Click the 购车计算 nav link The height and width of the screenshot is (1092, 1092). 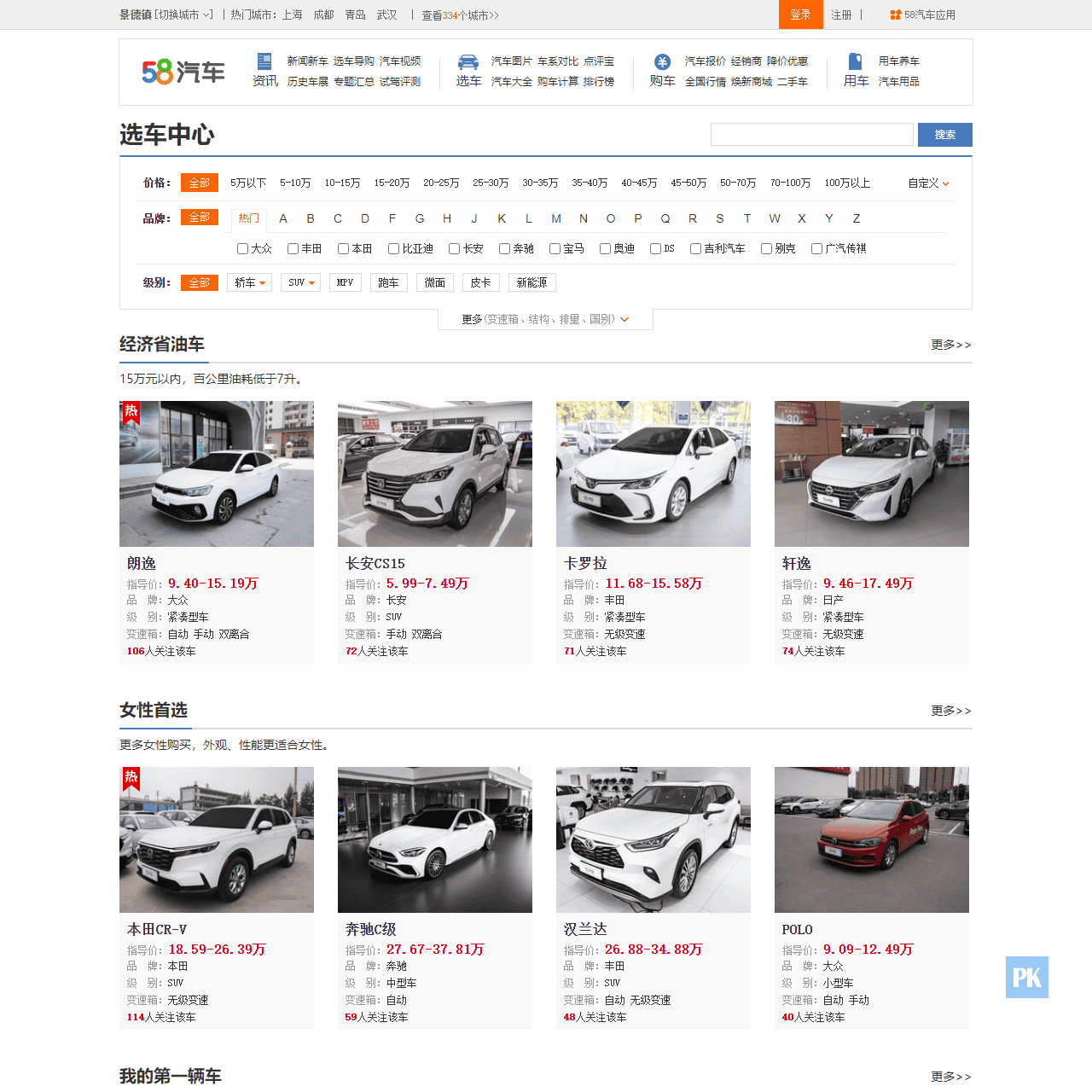pyautogui.click(x=558, y=82)
